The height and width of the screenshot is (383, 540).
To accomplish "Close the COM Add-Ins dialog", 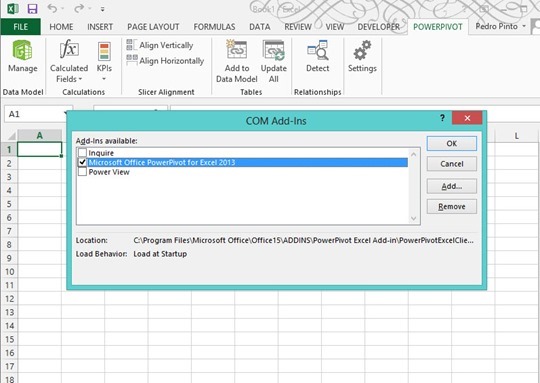I will (467, 118).
